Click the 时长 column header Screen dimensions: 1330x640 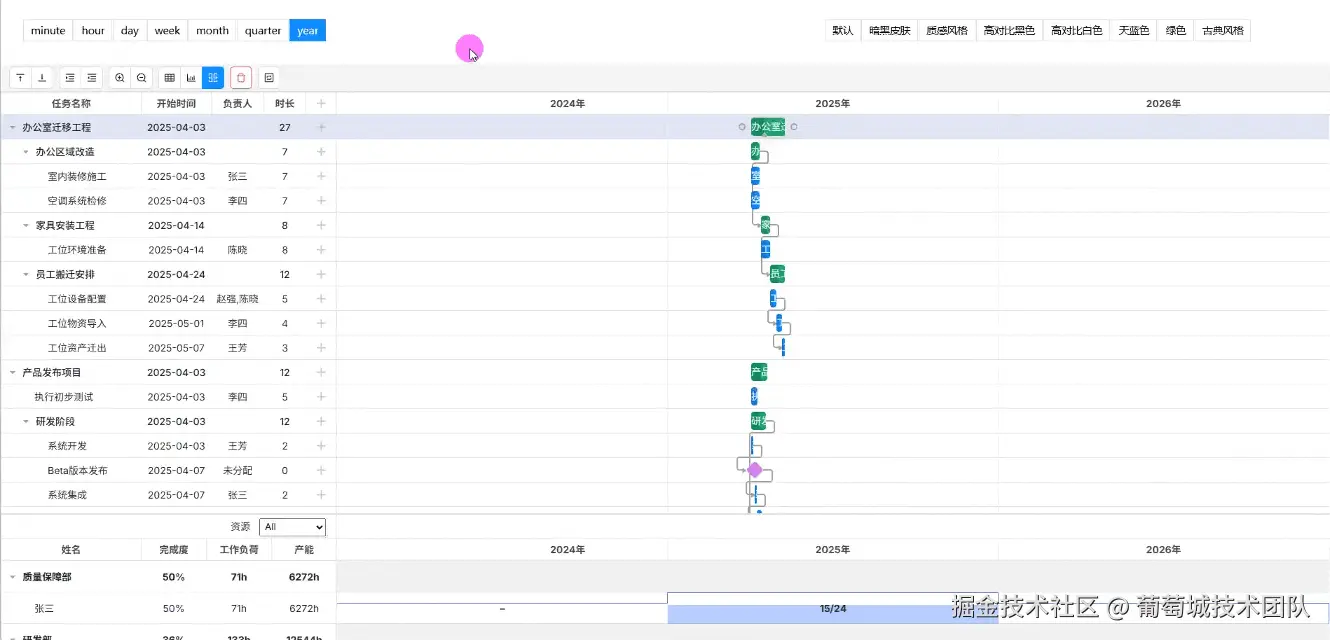click(x=285, y=103)
